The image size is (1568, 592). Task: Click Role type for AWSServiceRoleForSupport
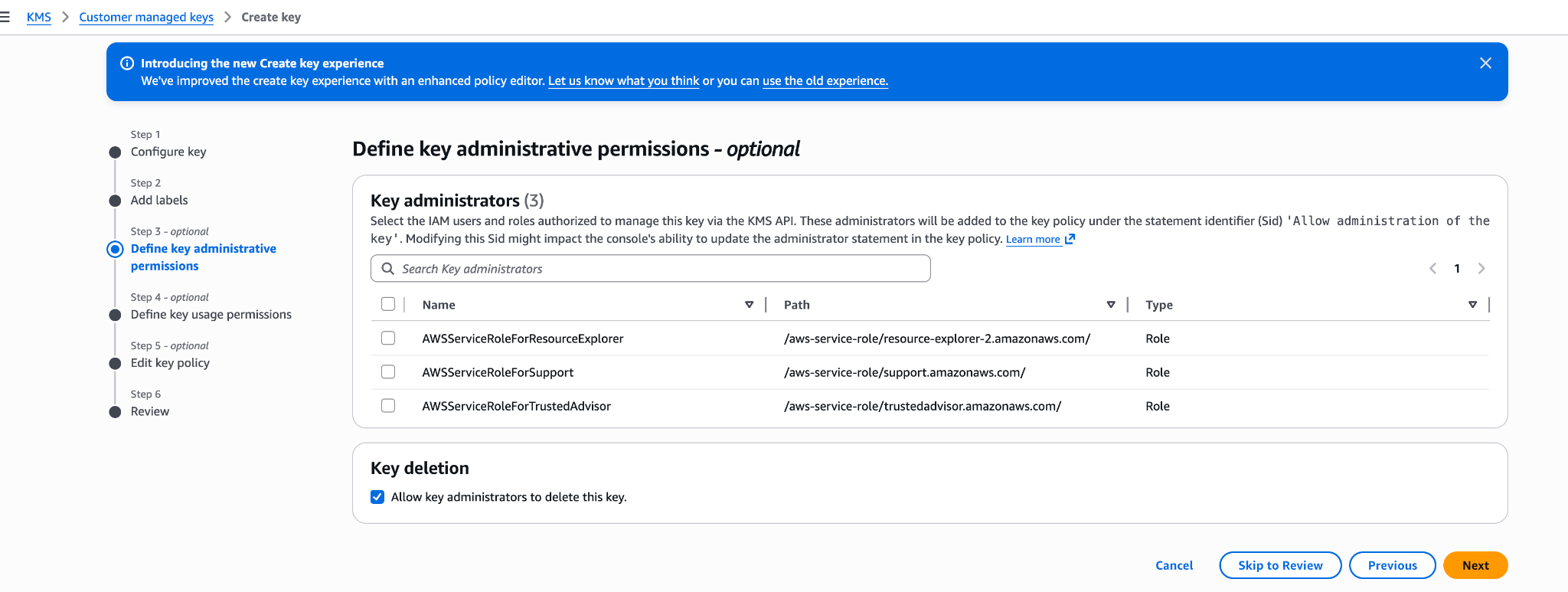click(1158, 372)
